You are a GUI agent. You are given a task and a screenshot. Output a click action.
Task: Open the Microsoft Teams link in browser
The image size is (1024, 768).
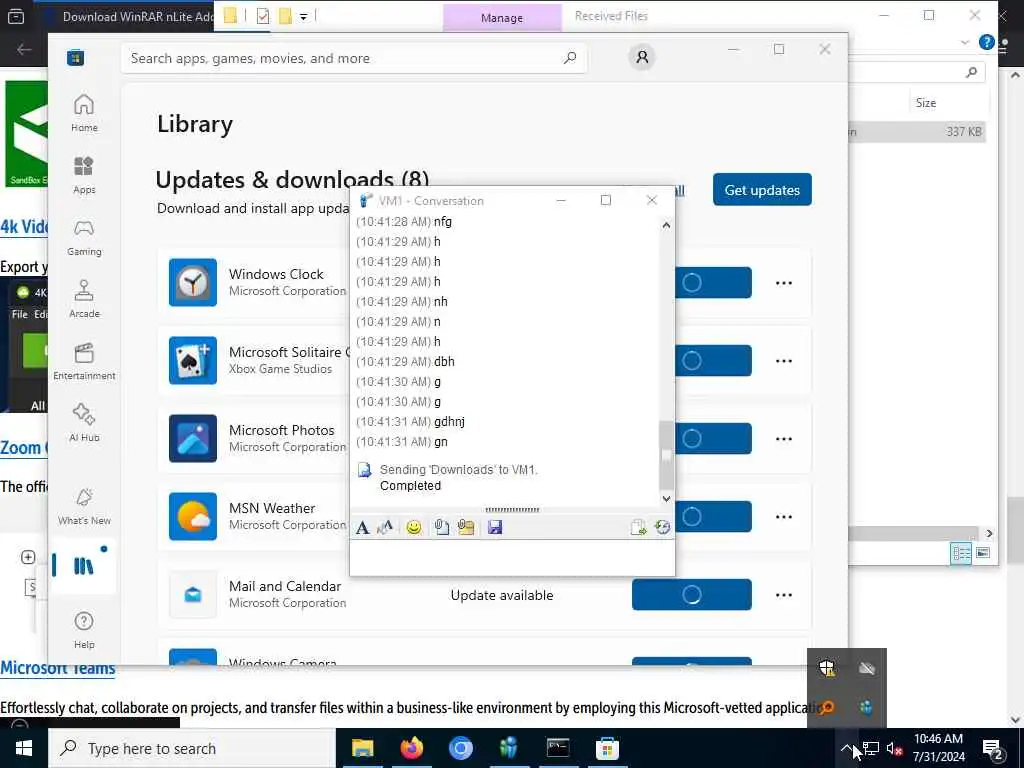(x=57, y=669)
